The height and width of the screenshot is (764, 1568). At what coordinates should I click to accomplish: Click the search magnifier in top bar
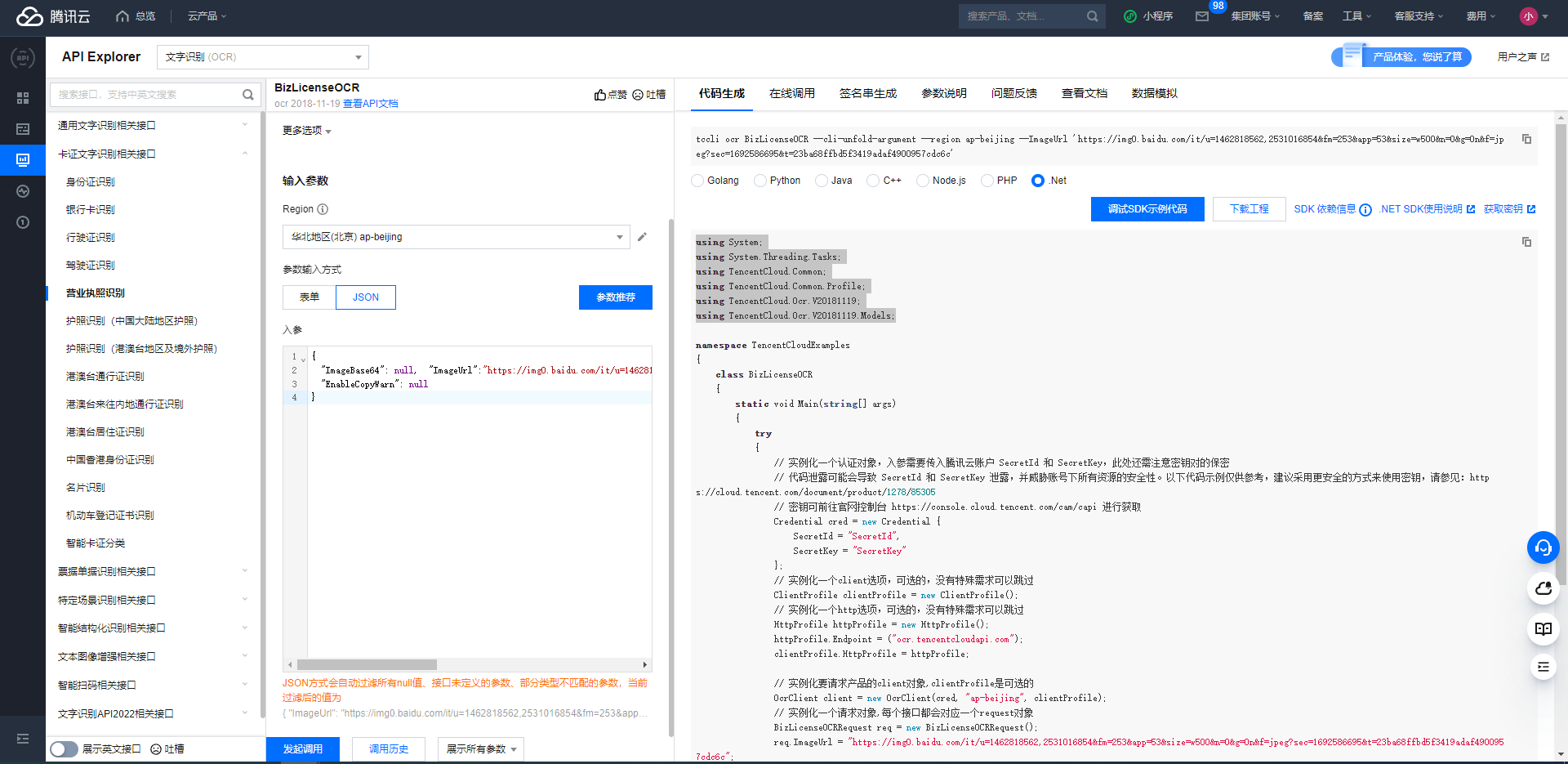(1092, 16)
